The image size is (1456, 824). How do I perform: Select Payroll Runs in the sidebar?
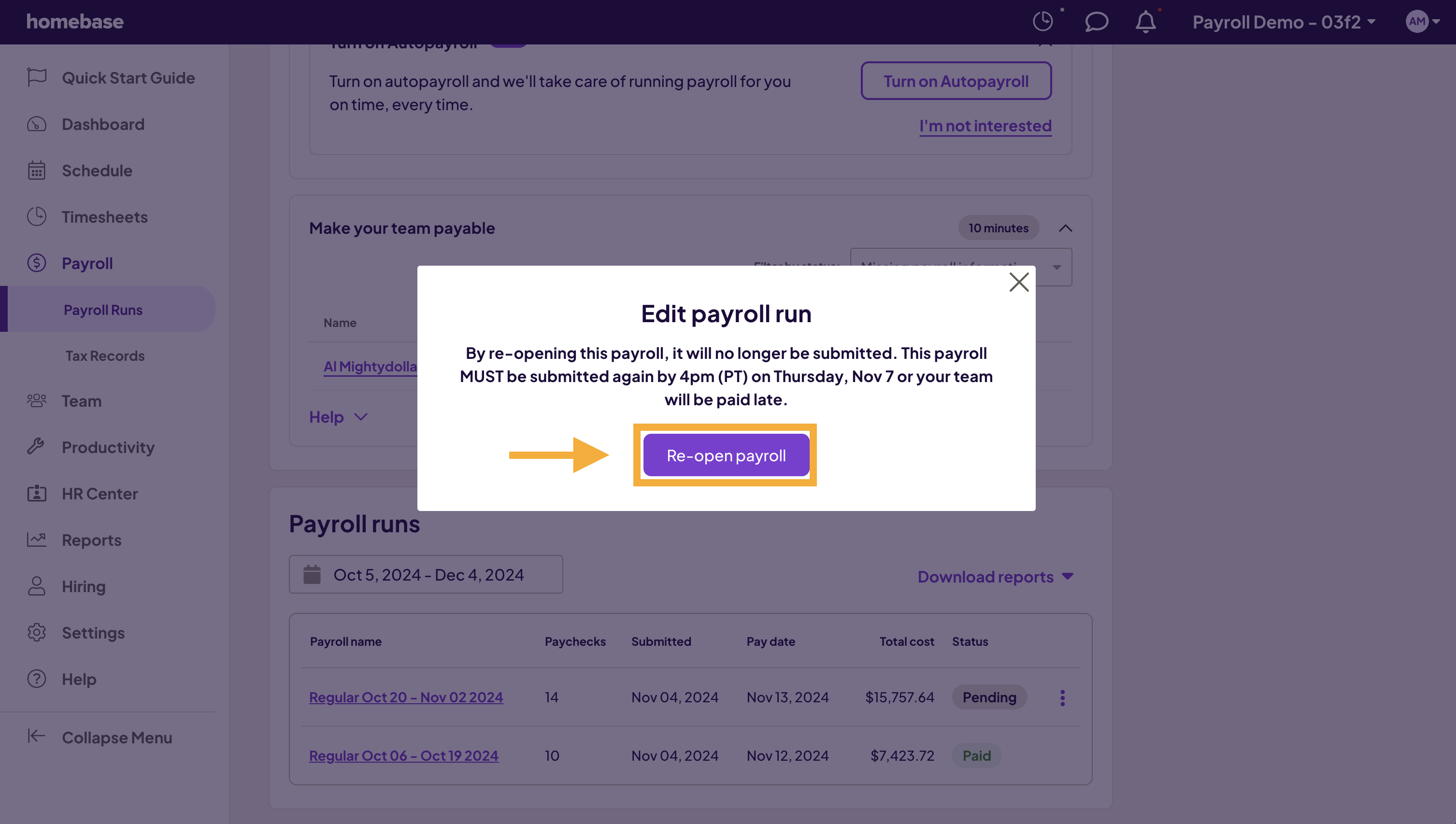coord(102,309)
